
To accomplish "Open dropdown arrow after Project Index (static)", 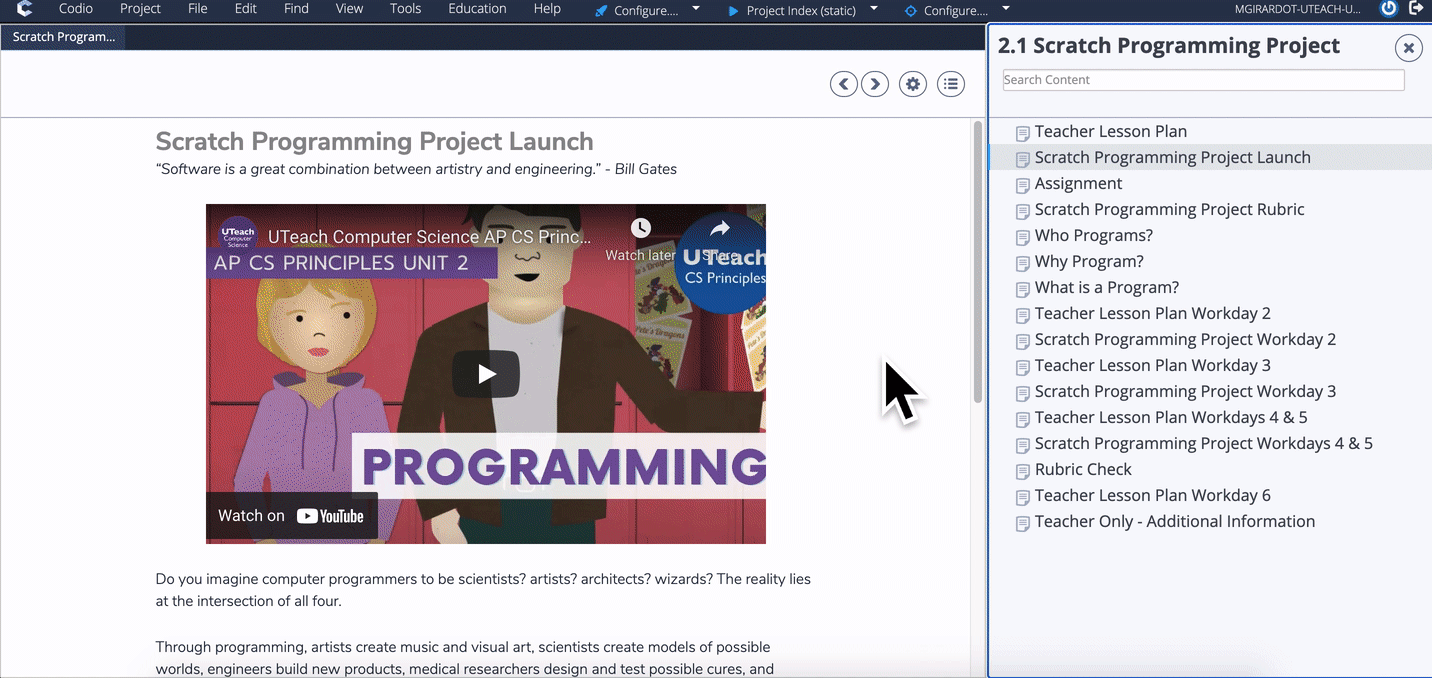I will coord(874,9).
